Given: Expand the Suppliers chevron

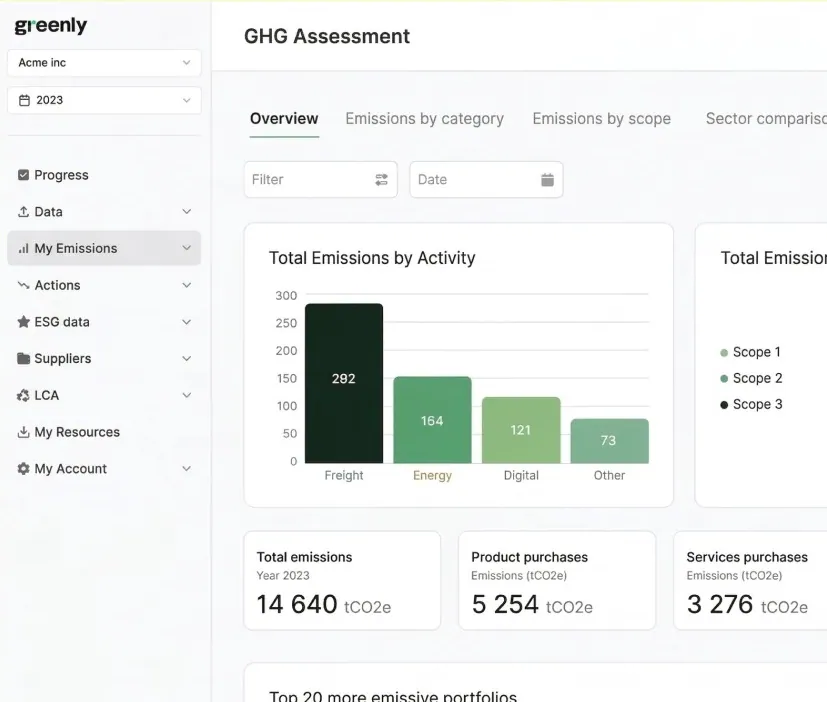Looking at the screenshot, I should tap(186, 359).
